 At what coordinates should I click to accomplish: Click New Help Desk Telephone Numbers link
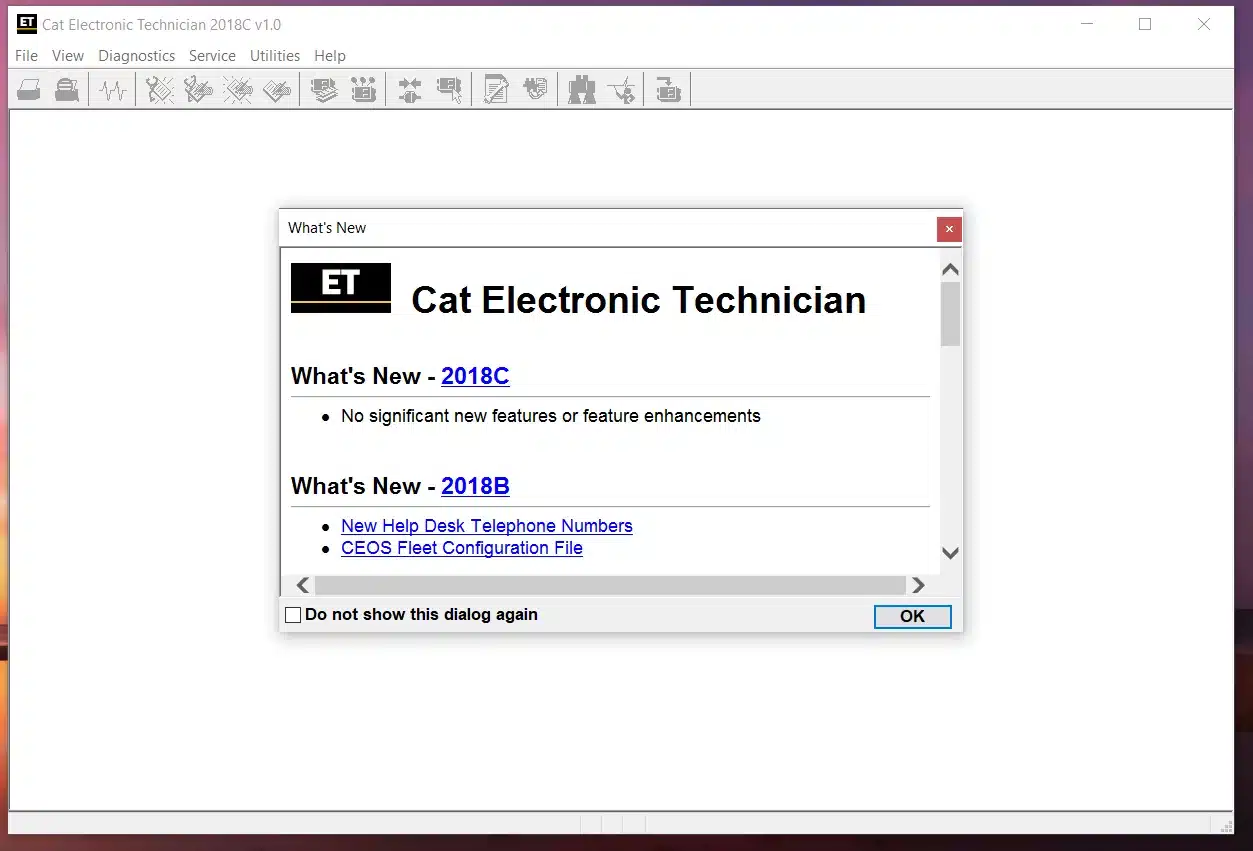[x=486, y=526]
